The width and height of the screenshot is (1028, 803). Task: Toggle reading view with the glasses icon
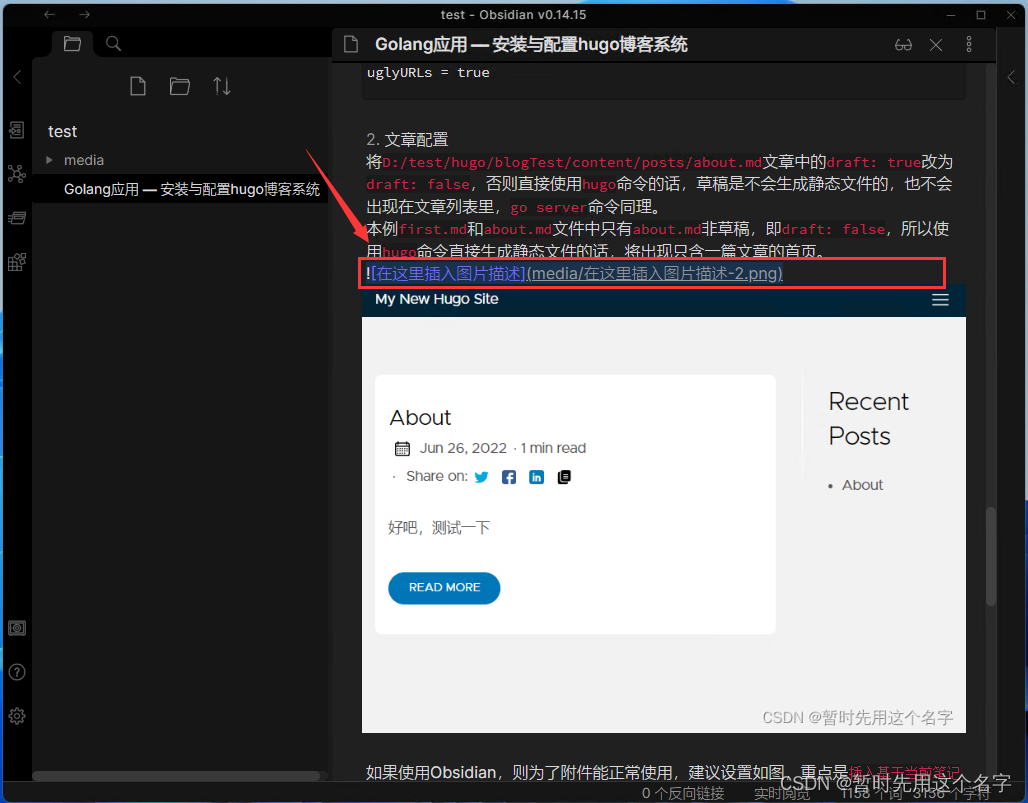click(903, 44)
